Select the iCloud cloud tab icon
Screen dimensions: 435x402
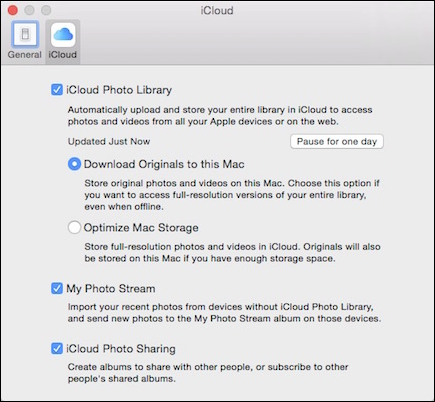pyautogui.click(x=63, y=34)
